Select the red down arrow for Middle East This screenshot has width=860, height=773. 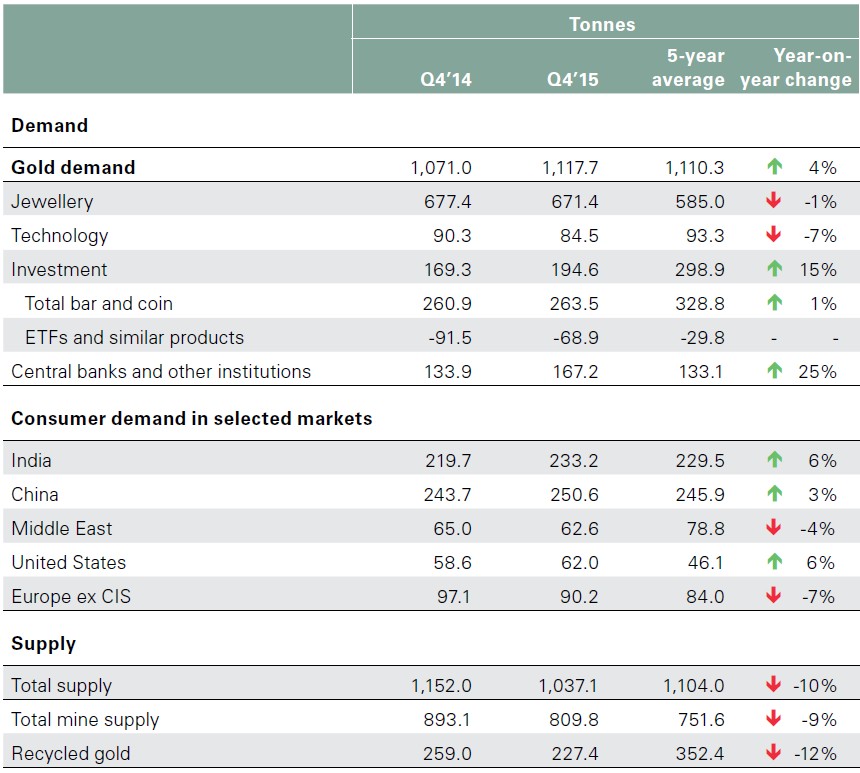click(774, 528)
